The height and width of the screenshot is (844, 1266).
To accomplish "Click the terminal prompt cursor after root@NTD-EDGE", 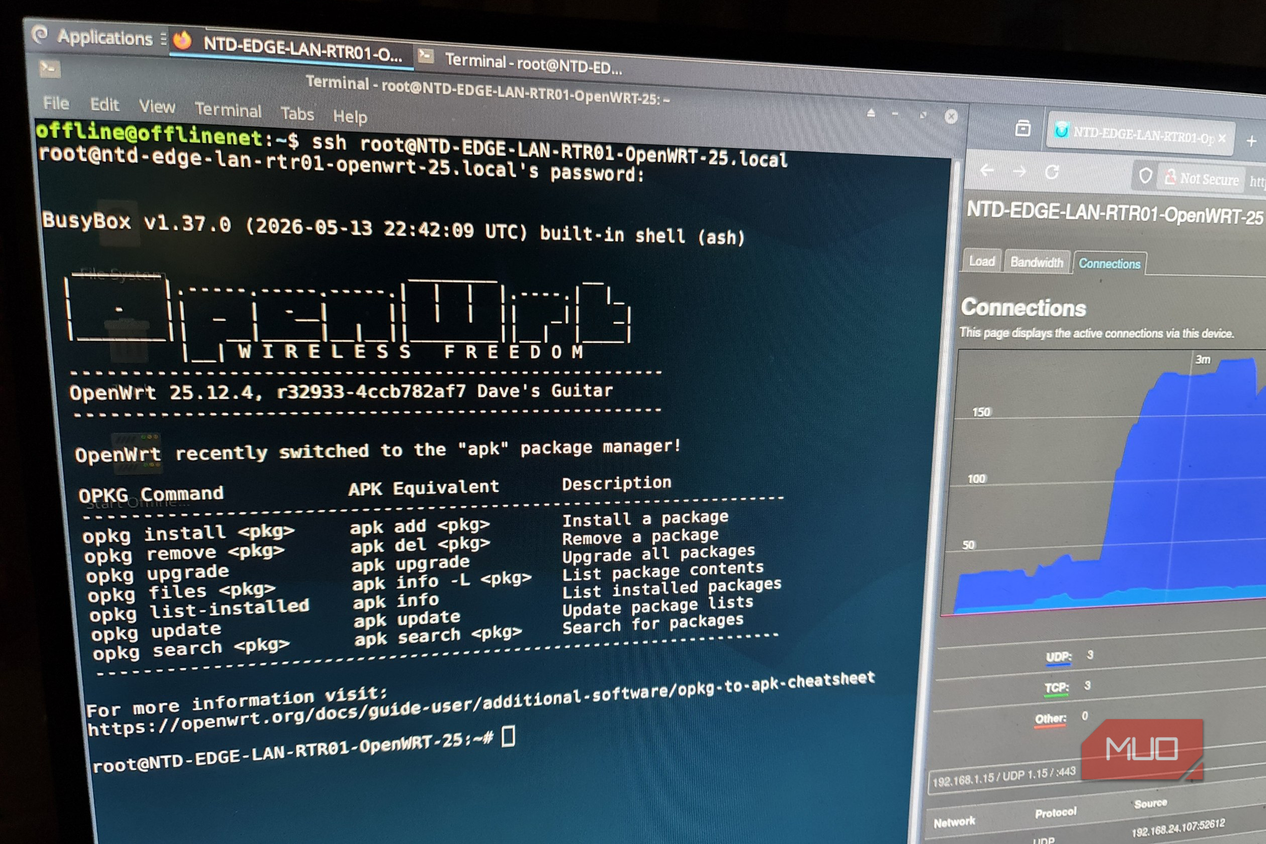I will click(x=508, y=737).
